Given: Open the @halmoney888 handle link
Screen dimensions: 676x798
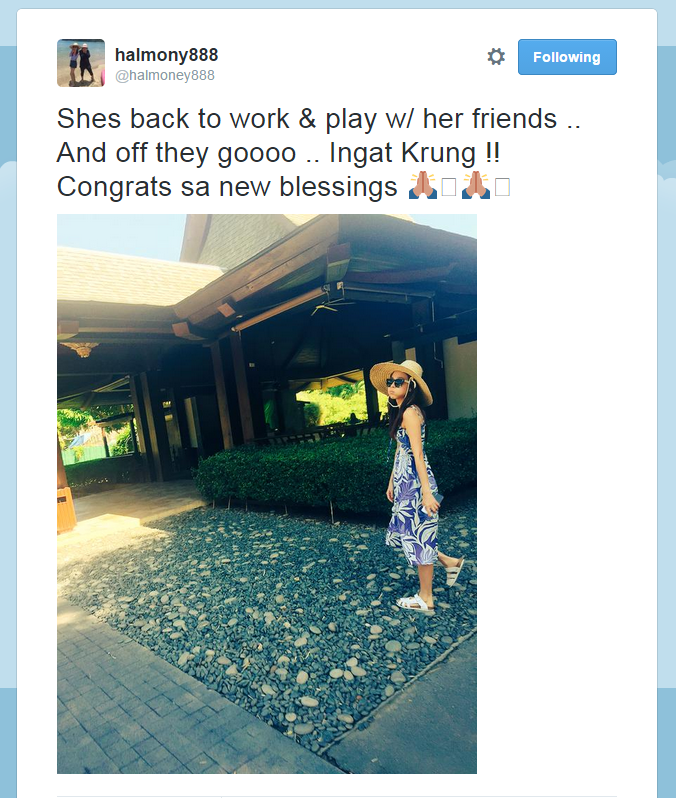Looking at the screenshot, I should 165,75.
